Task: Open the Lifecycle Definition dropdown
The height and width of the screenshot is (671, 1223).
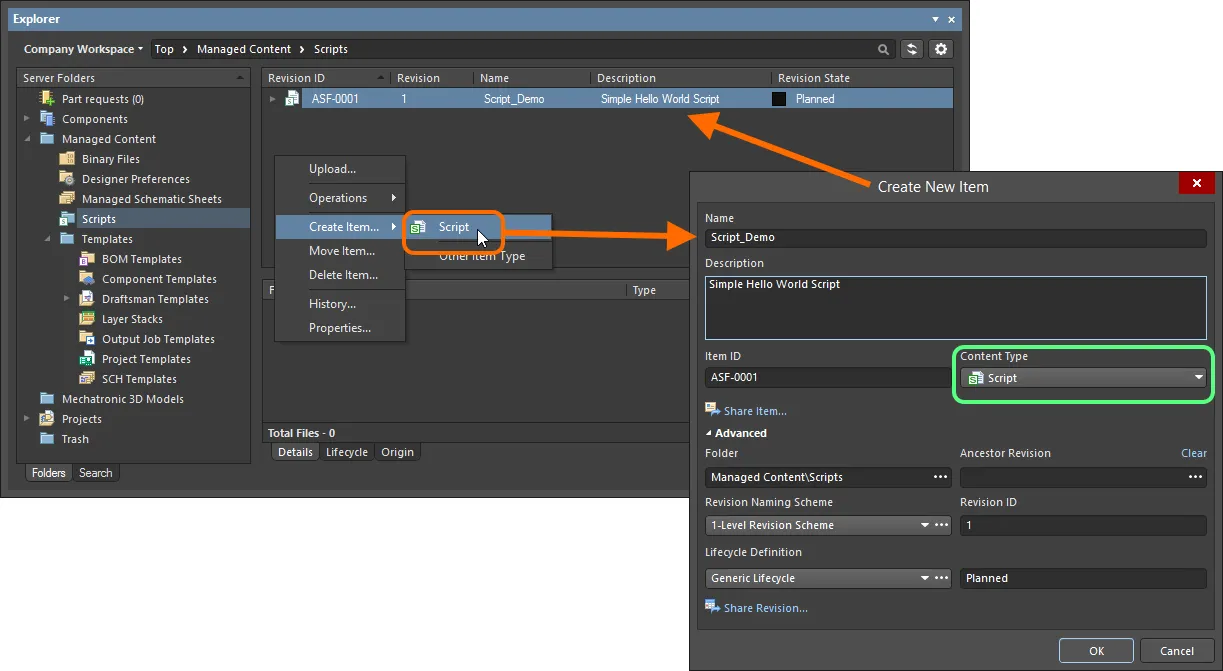Action: pyautogui.click(x=924, y=578)
